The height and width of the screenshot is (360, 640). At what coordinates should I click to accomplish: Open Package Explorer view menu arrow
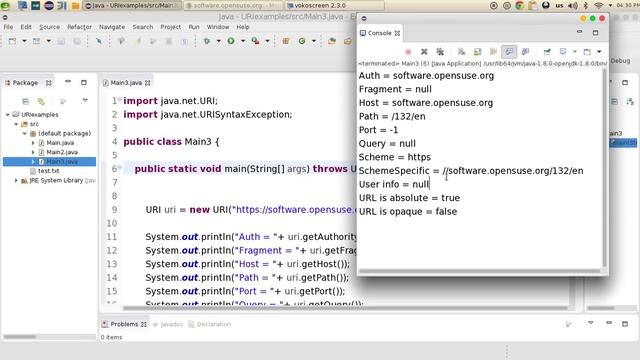point(85,100)
